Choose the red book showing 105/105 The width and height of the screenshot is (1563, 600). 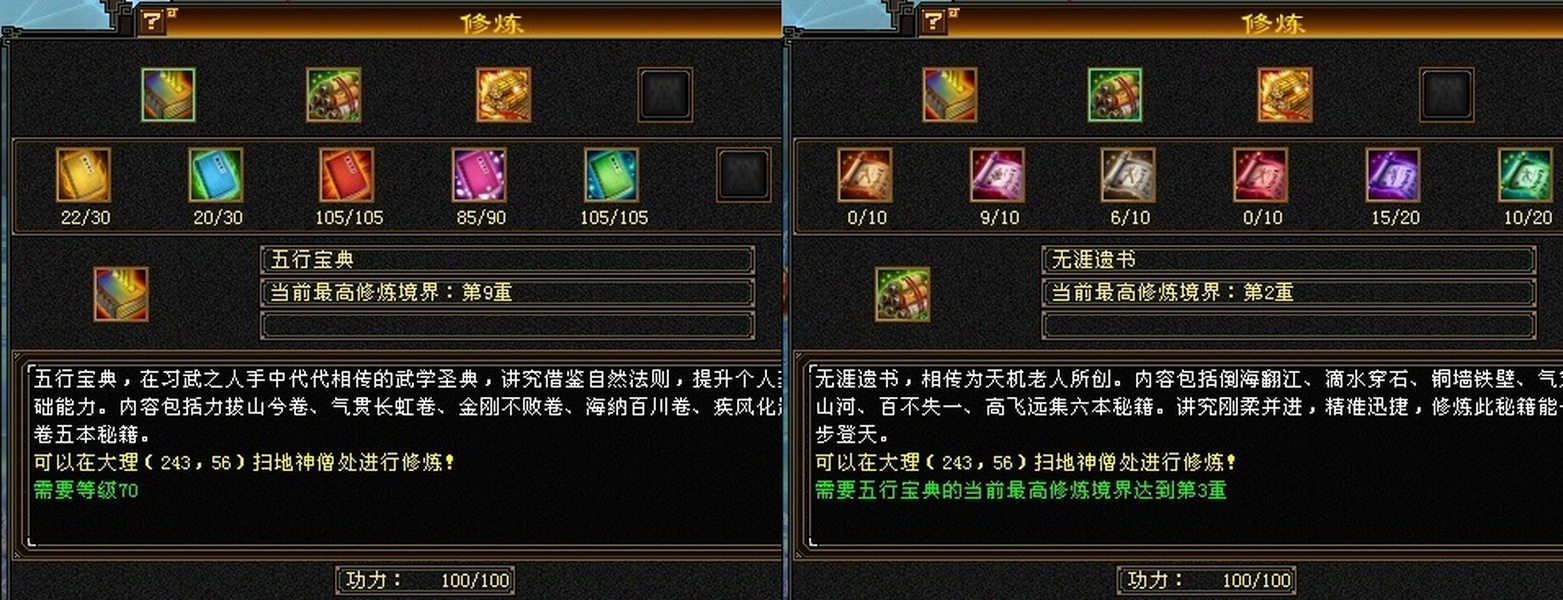347,175
